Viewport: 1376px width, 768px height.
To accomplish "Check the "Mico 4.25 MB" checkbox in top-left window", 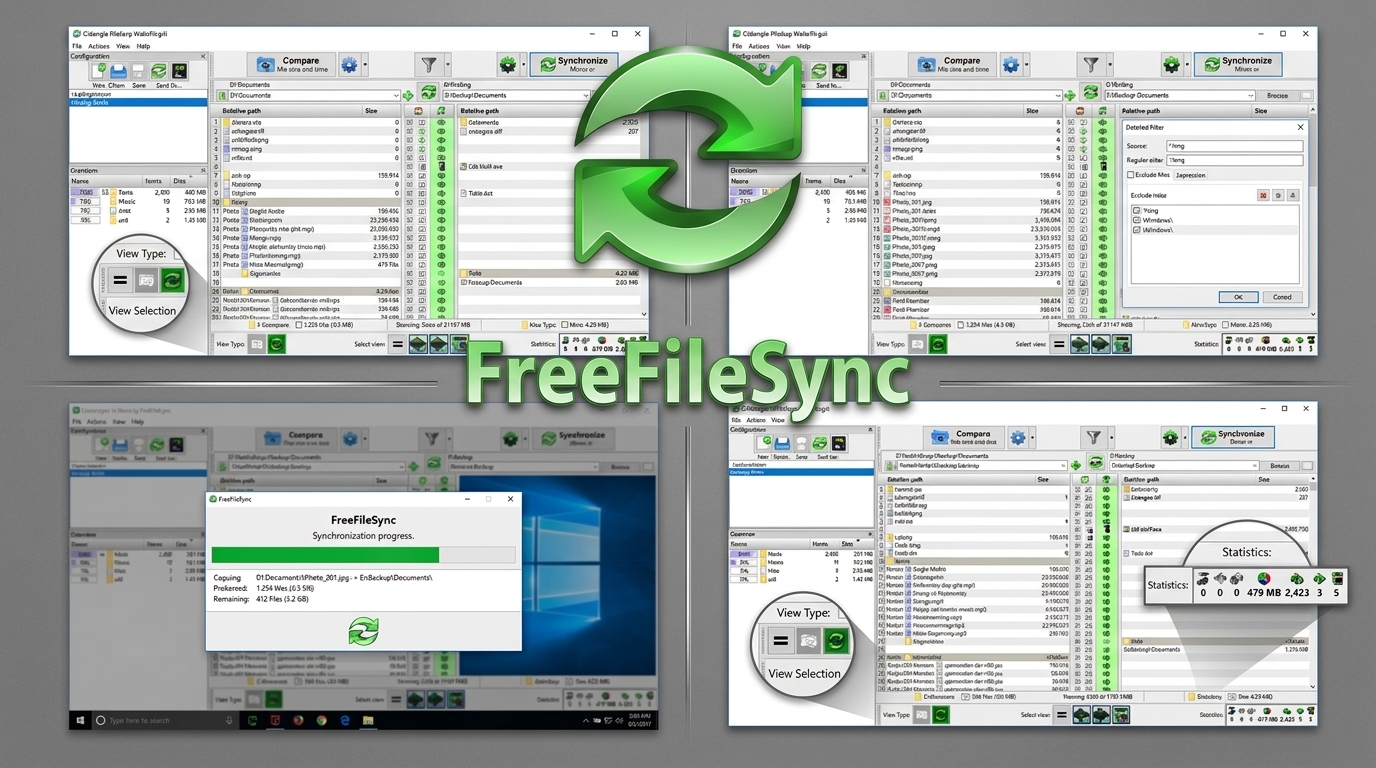I will coord(564,325).
